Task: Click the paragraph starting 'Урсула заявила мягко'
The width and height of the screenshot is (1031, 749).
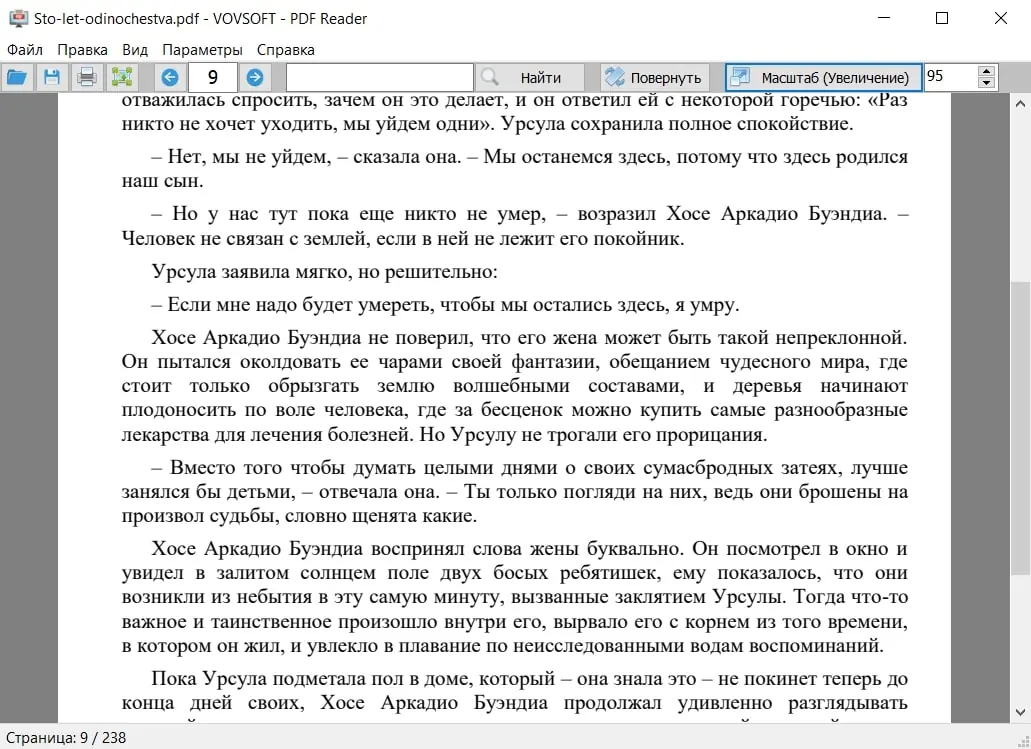Action: pos(325,272)
